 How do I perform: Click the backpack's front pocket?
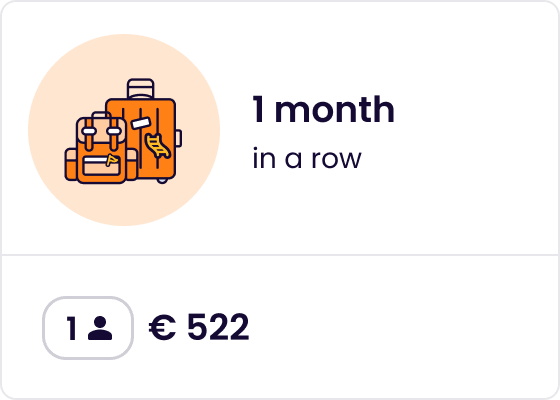point(101,166)
